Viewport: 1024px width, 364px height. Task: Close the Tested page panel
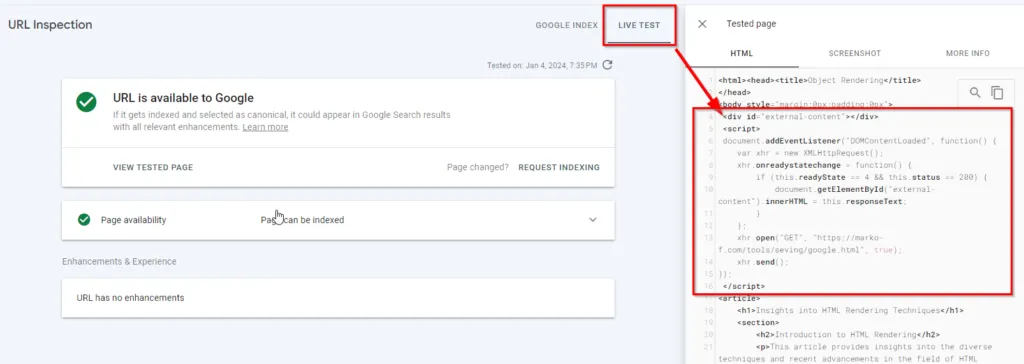(x=702, y=24)
